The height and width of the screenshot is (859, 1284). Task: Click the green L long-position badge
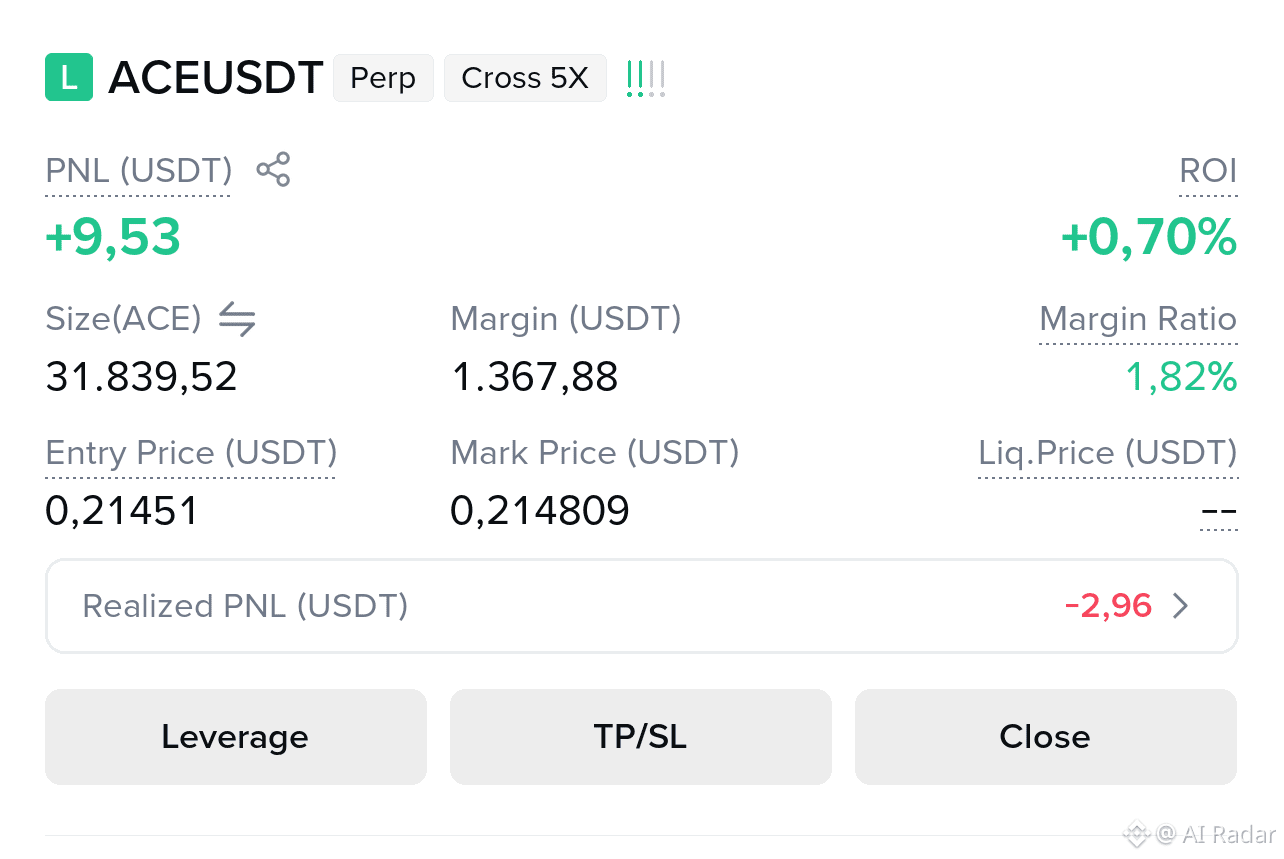click(69, 78)
